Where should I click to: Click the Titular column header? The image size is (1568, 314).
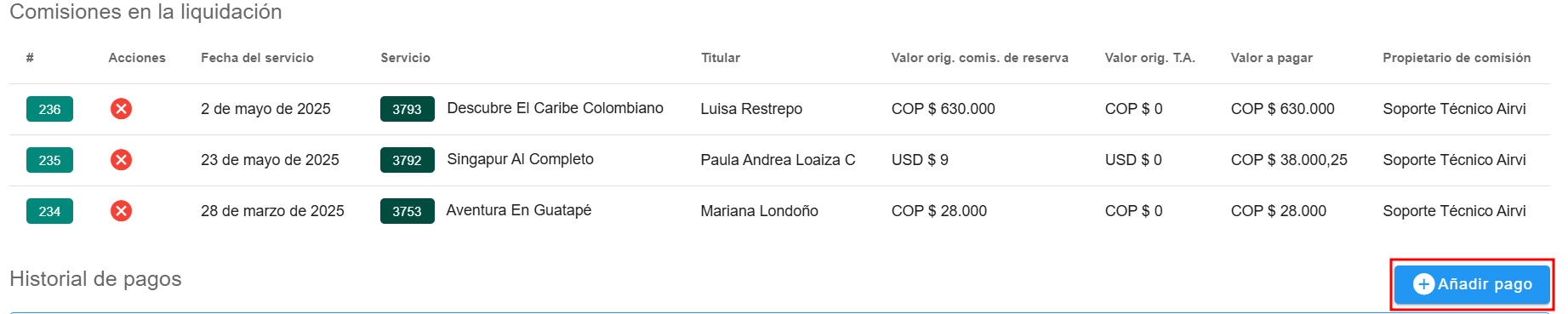(720, 58)
